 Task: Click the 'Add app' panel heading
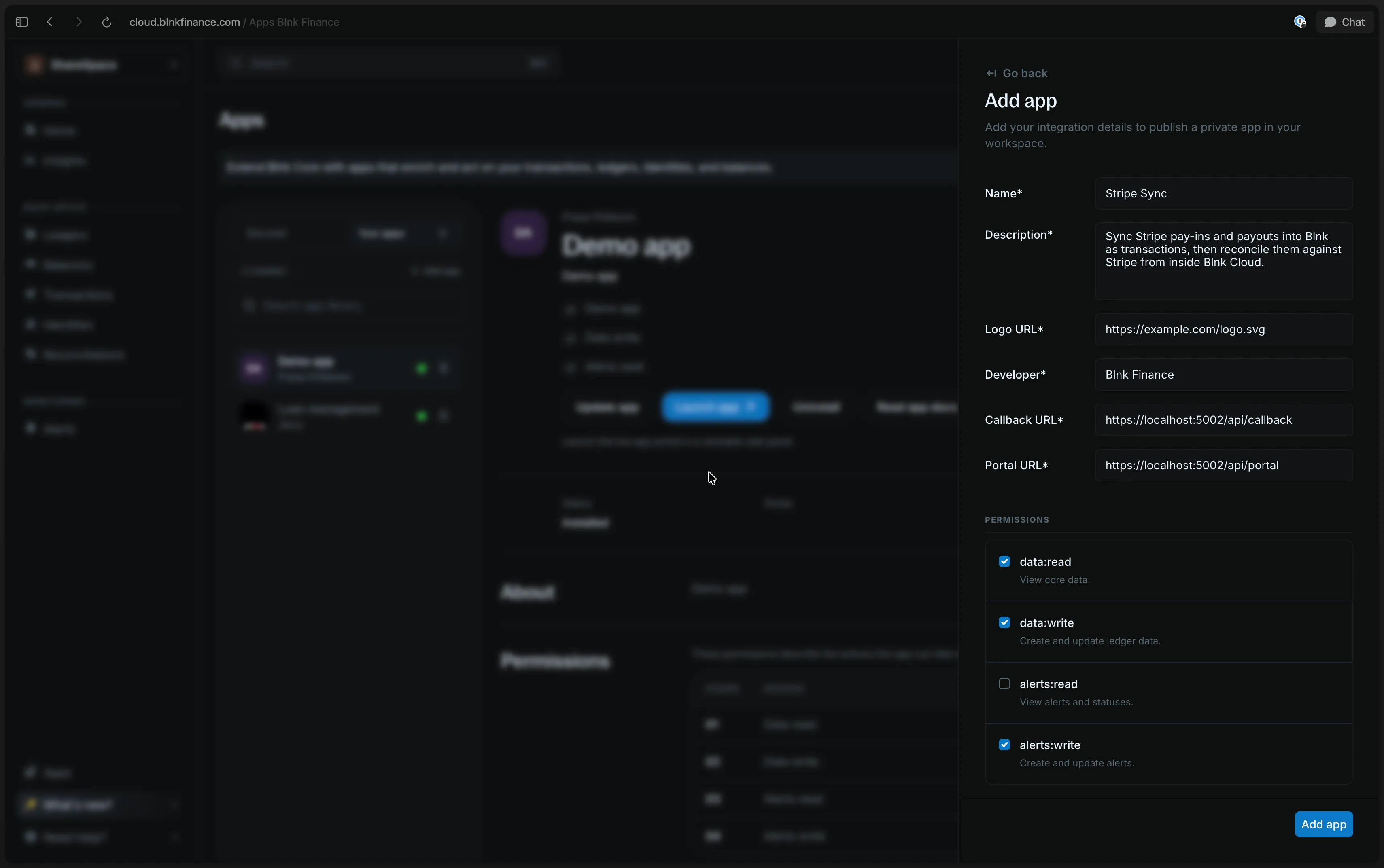coord(1021,101)
